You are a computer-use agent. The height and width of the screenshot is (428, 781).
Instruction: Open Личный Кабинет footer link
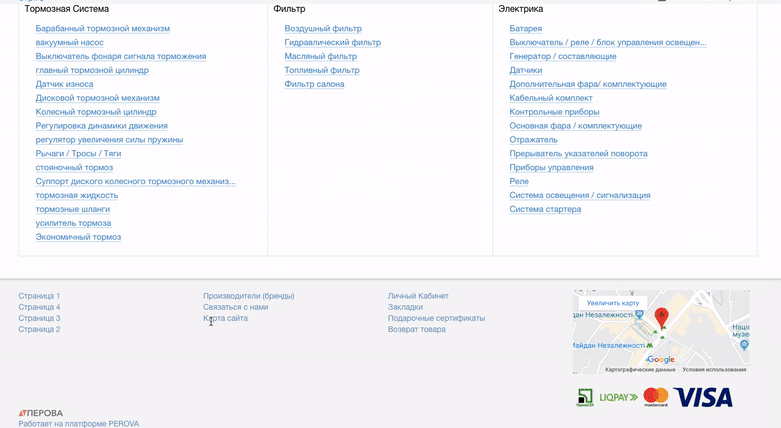418,296
